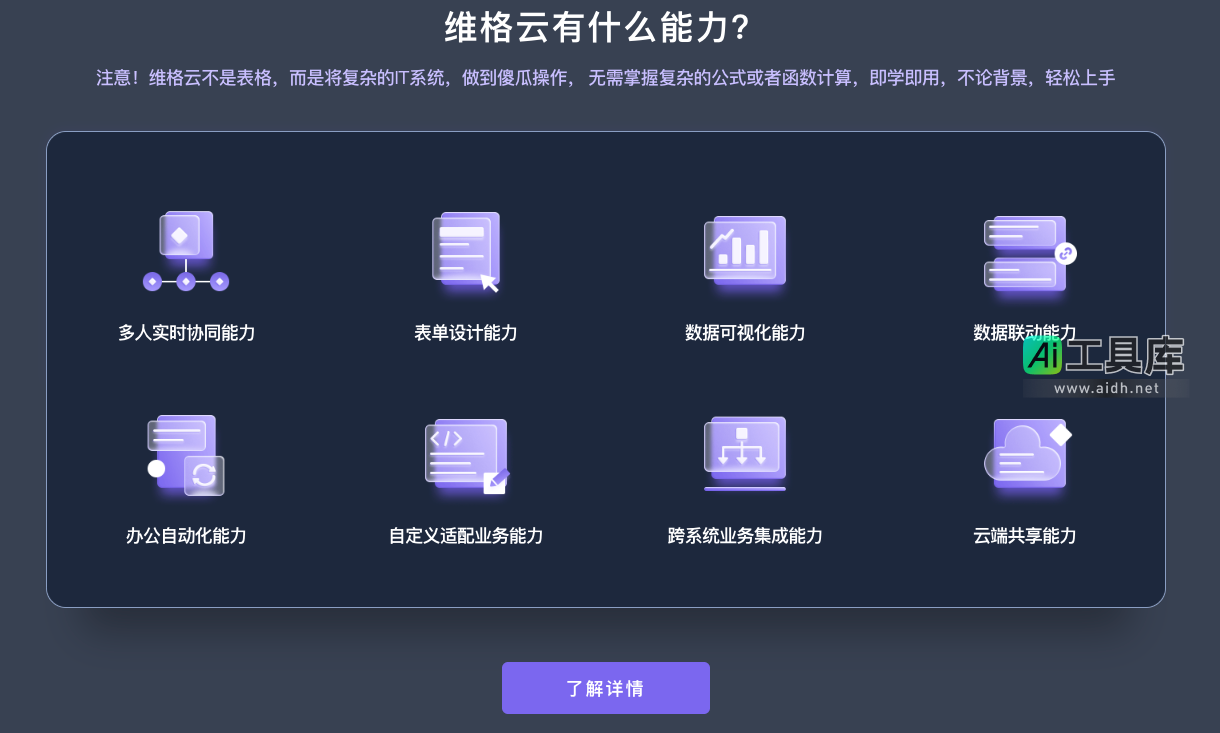
Task: Select the 数据联动能力 linked cards icon
Action: [x=1025, y=253]
